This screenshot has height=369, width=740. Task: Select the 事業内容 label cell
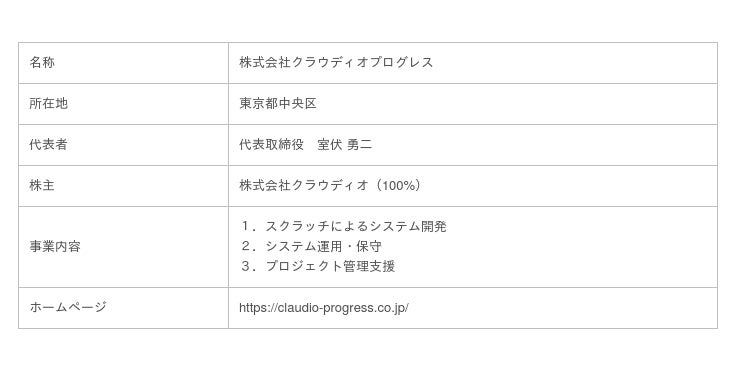point(123,247)
